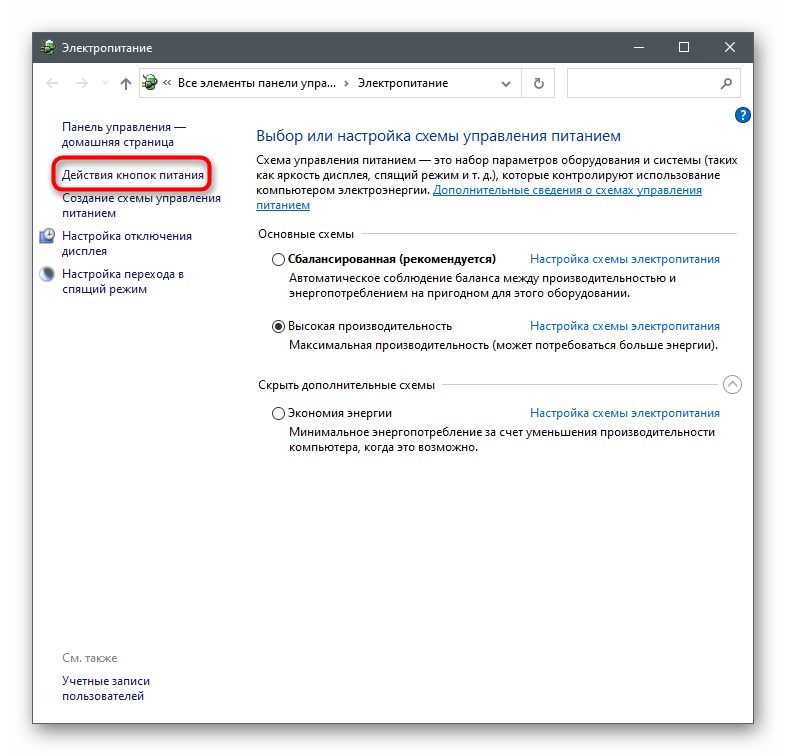Open Панель управления — домашняя страница
The height and width of the screenshot is (756, 786).
coord(124,134)
